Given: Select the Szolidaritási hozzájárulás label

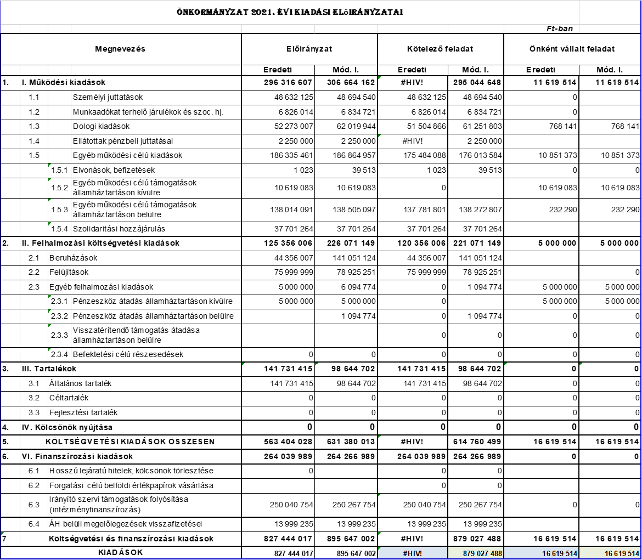Looking at the screenshot, I should coord(119,228).
